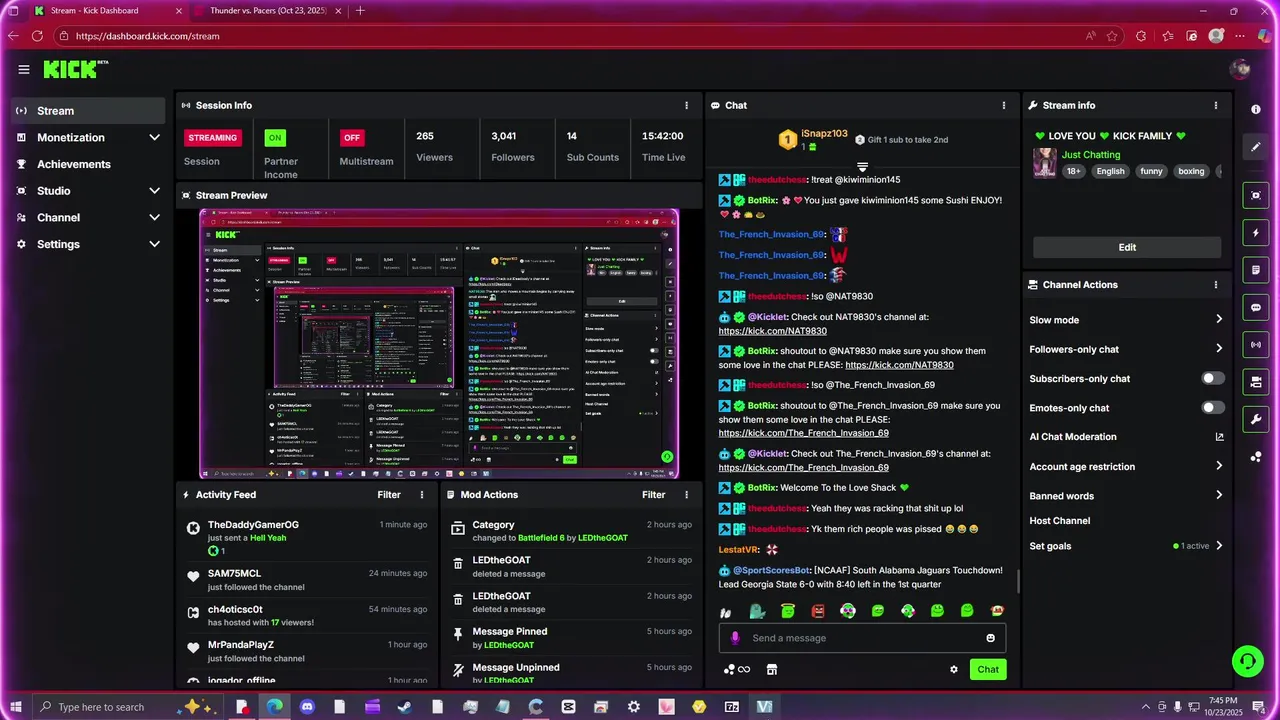Viewport: 1280px width, 720px height.
Task: Click the profile avatar at top right
Action: pyautogui.click(x=1241, y=69)
